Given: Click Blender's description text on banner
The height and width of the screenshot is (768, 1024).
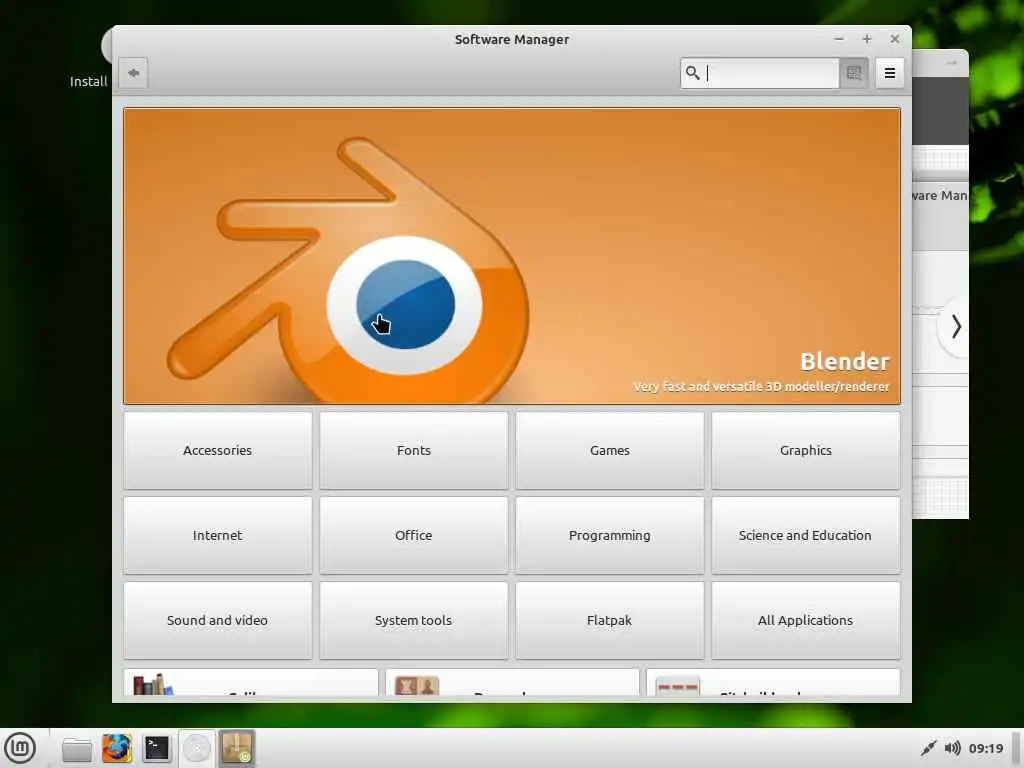Looking at the screenshot, I should coord(761,387).
